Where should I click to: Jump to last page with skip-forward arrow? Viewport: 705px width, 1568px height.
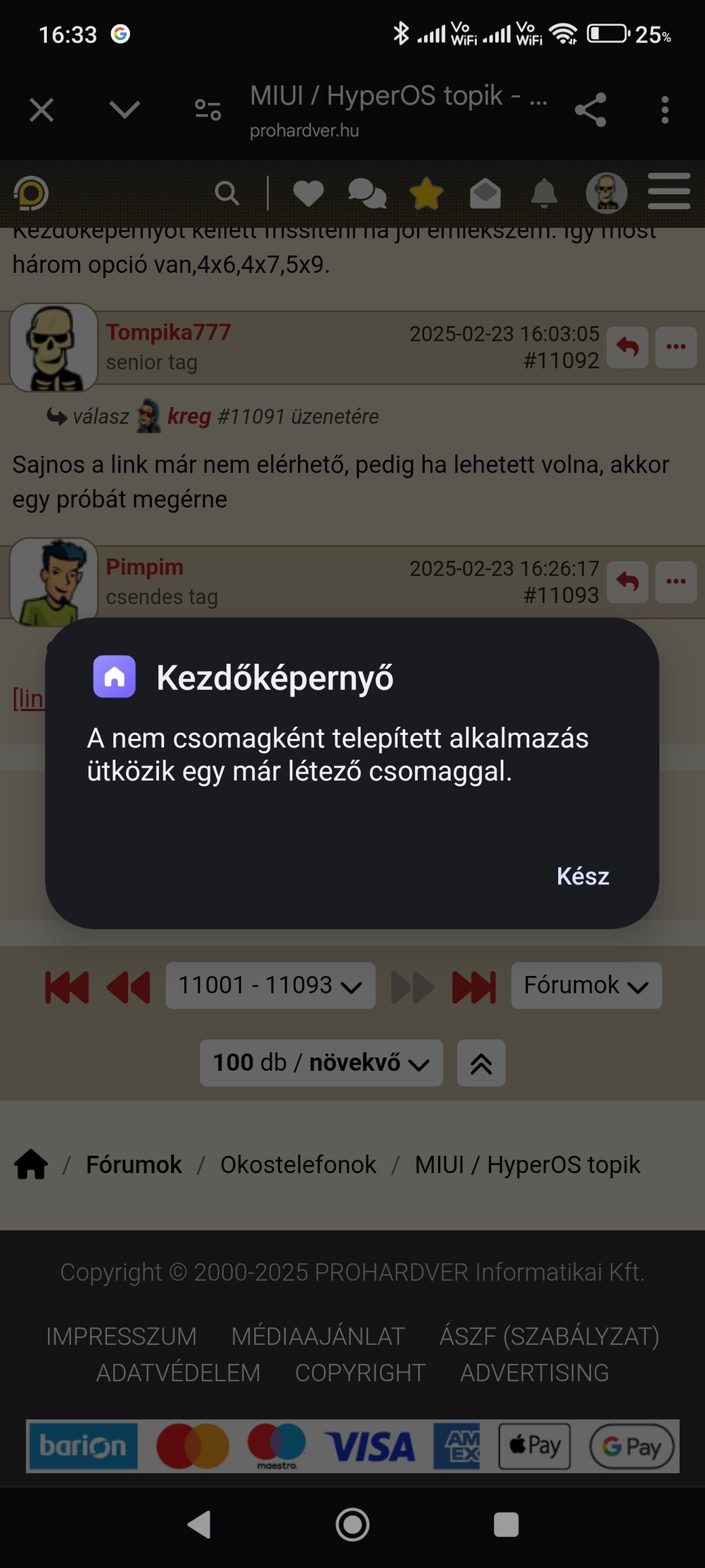(474, 987)
